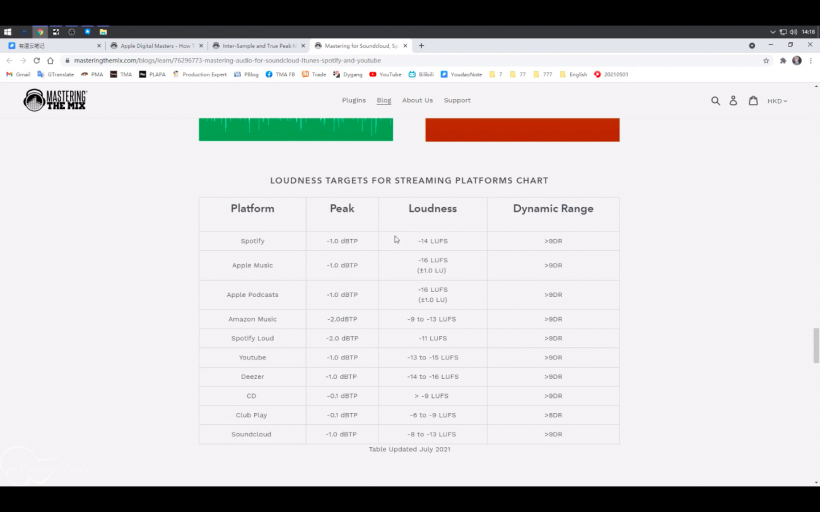Click the site search magnifier icon
820x512 pixels.
[x=715, y=100]
